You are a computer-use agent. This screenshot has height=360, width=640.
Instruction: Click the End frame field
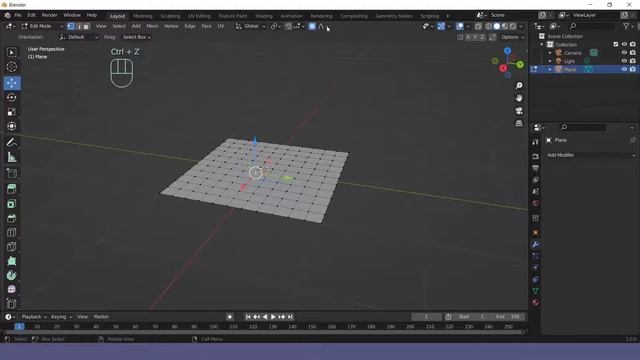(x=507, y=317)
